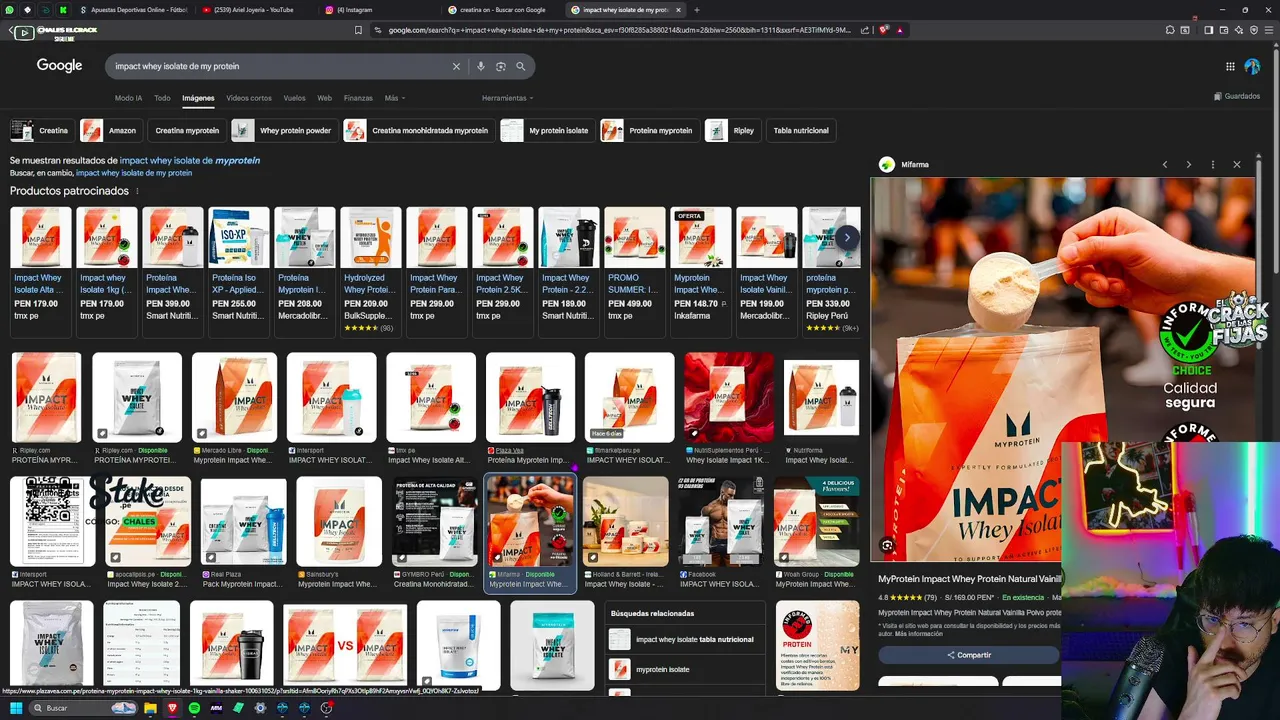Open Spotify from taskbar
Viewport: 1280px width, 720px height.
(194, 708)
